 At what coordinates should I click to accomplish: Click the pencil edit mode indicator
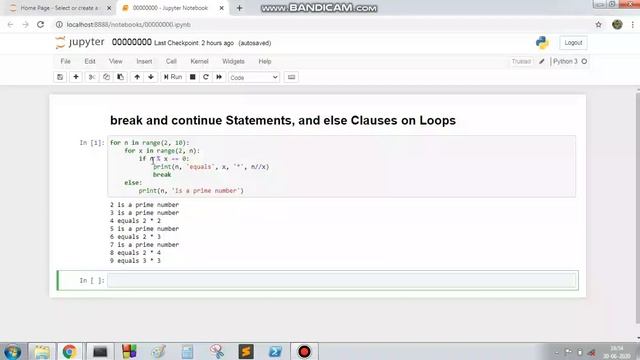(542, 62)
